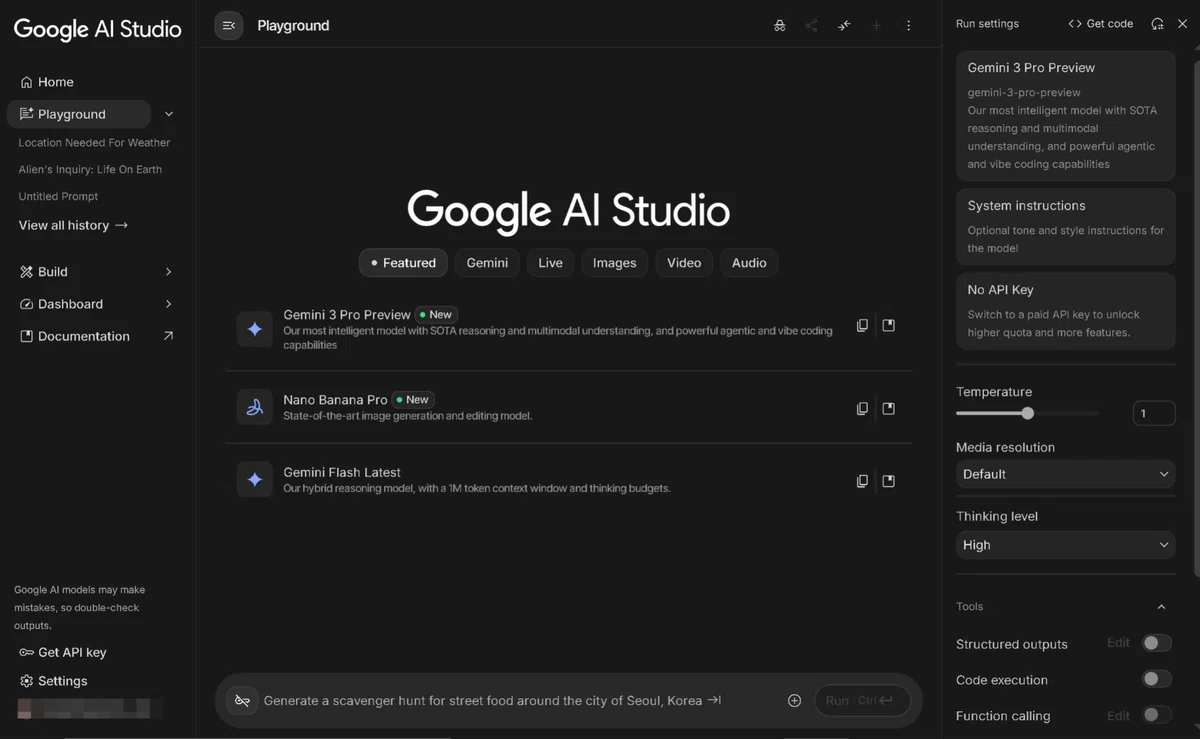The image size is (1200, 739).
Task: Enable Code execution toggle
Action: tap(1157, 679)
